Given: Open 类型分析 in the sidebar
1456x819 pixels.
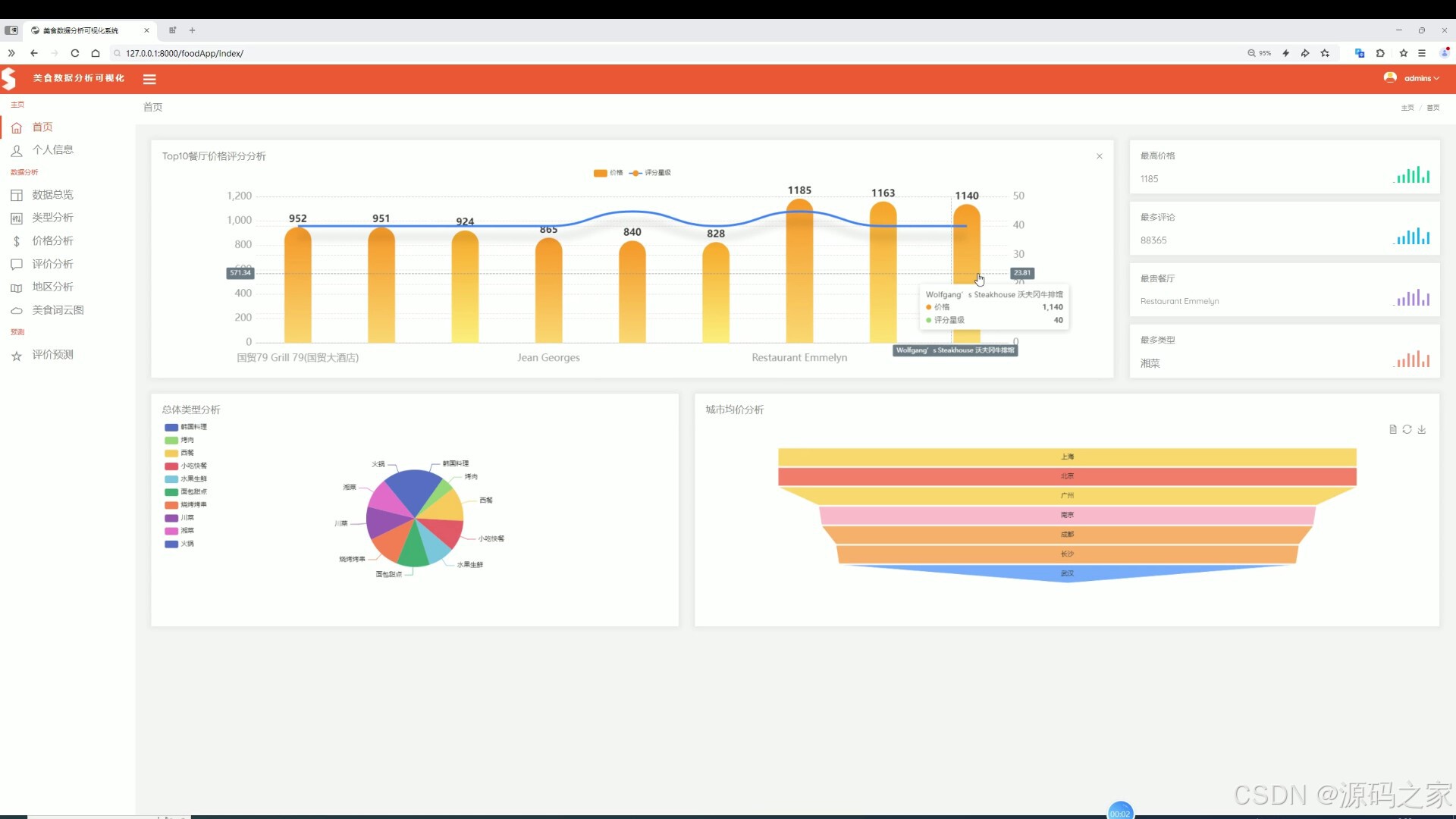Looking at the screenshot, I should click(x=52, y=218).
